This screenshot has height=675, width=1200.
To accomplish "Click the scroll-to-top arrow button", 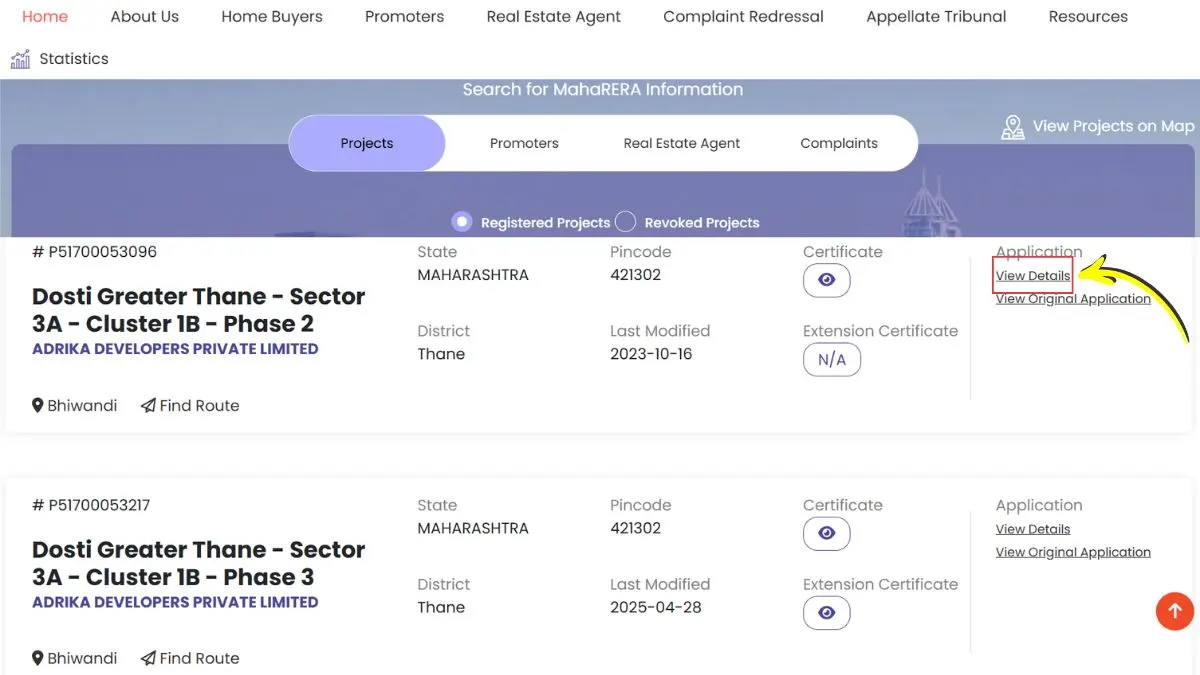I will click(1175, 610).
